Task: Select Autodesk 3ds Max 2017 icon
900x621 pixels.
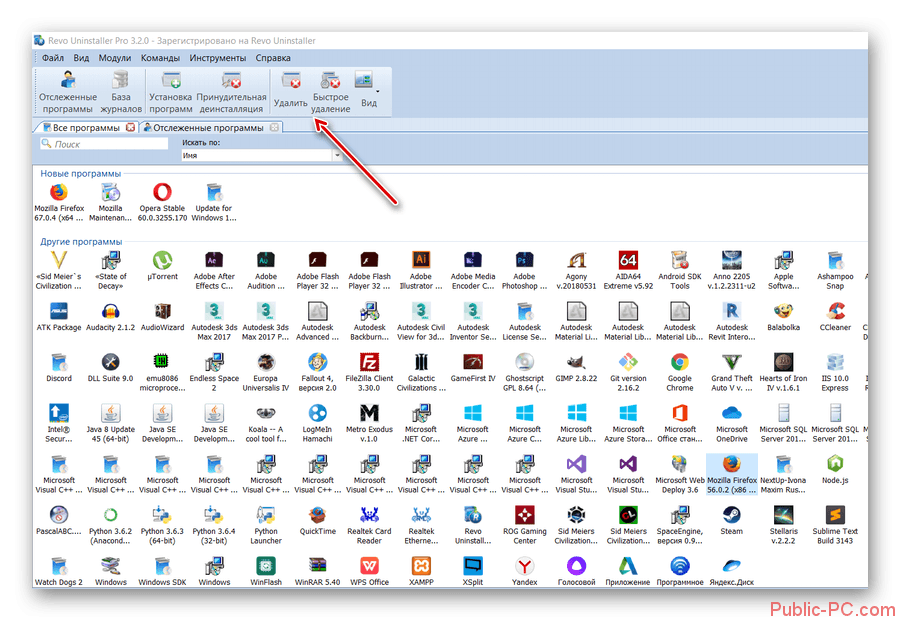Action: click(x=214, y=321)
